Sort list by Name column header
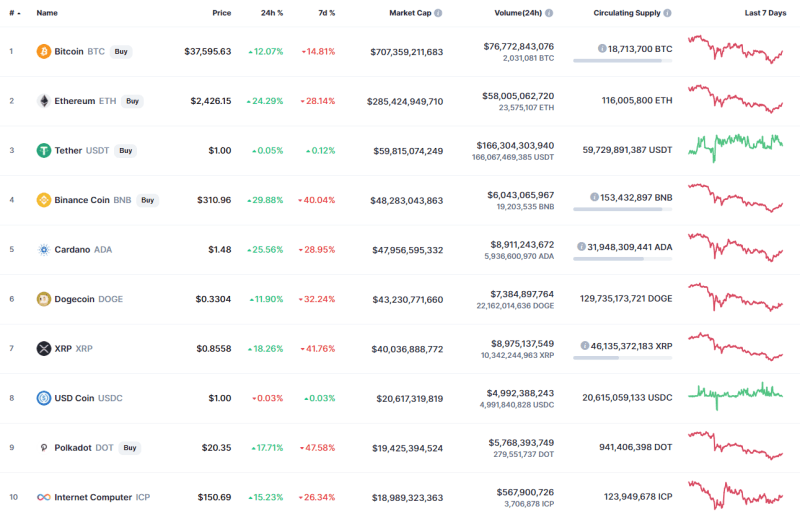Image resolution: width=800 pixels, height=517 pixels. [47, 13]
